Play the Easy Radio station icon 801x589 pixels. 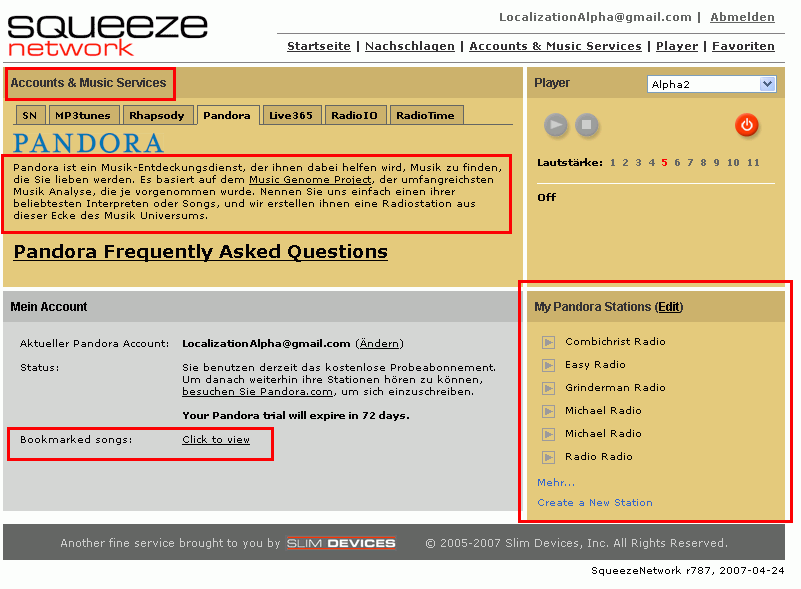pos(548,365)
